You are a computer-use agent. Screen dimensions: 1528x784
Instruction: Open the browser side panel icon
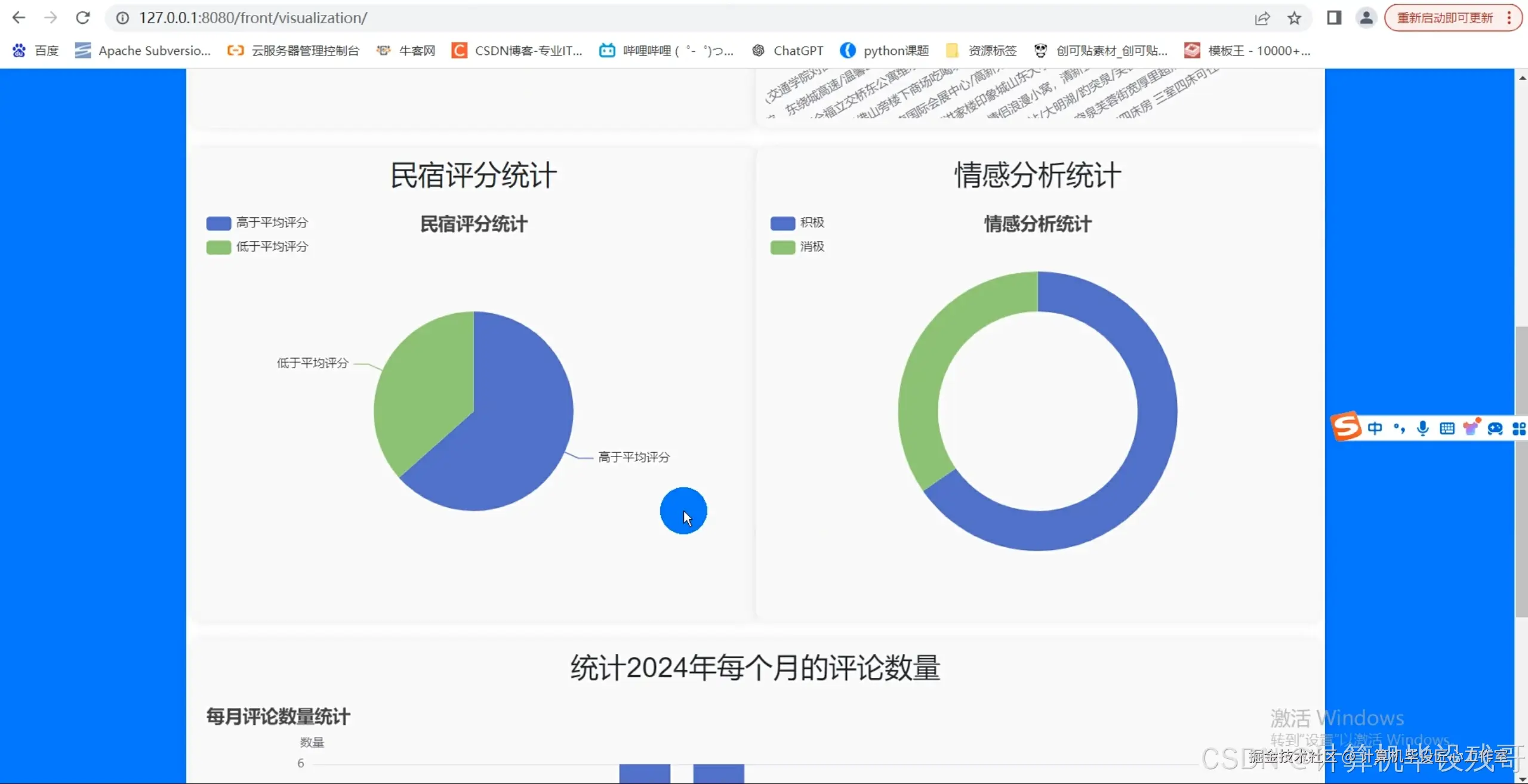1335,17
